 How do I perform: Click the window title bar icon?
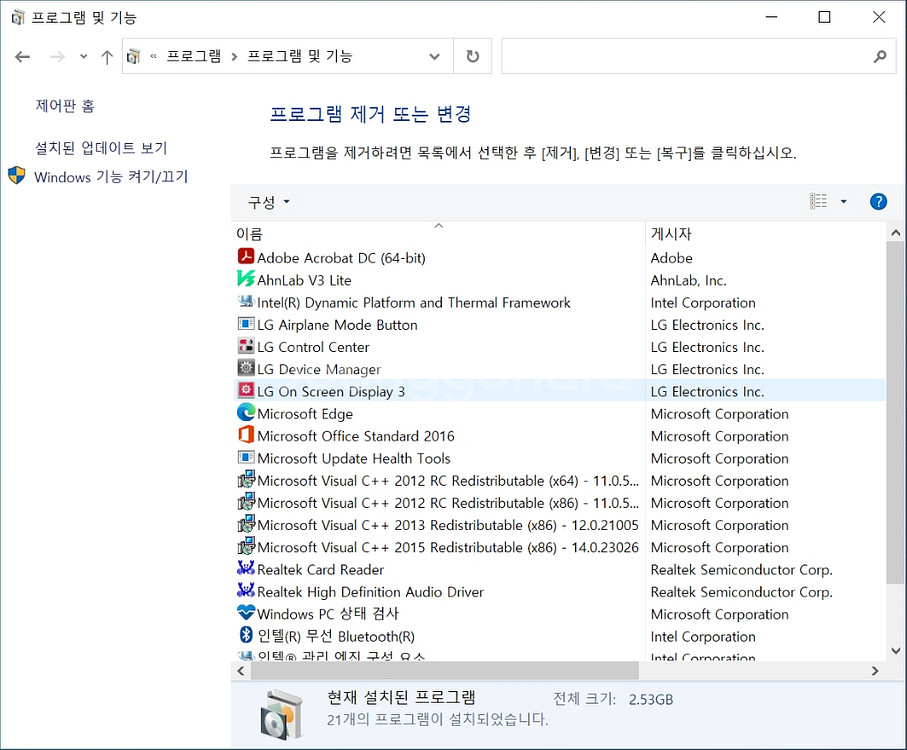(x=18, y=17)
